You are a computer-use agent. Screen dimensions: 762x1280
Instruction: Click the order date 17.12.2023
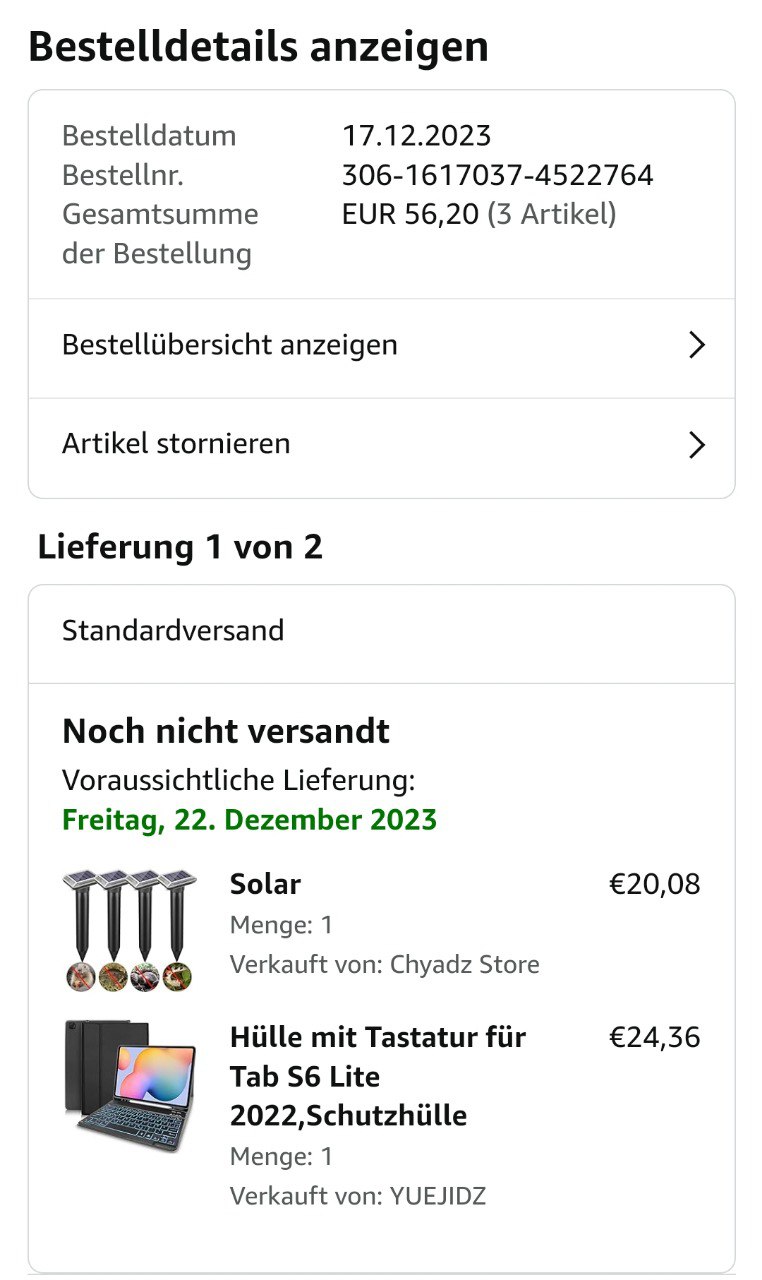(416, 136)
